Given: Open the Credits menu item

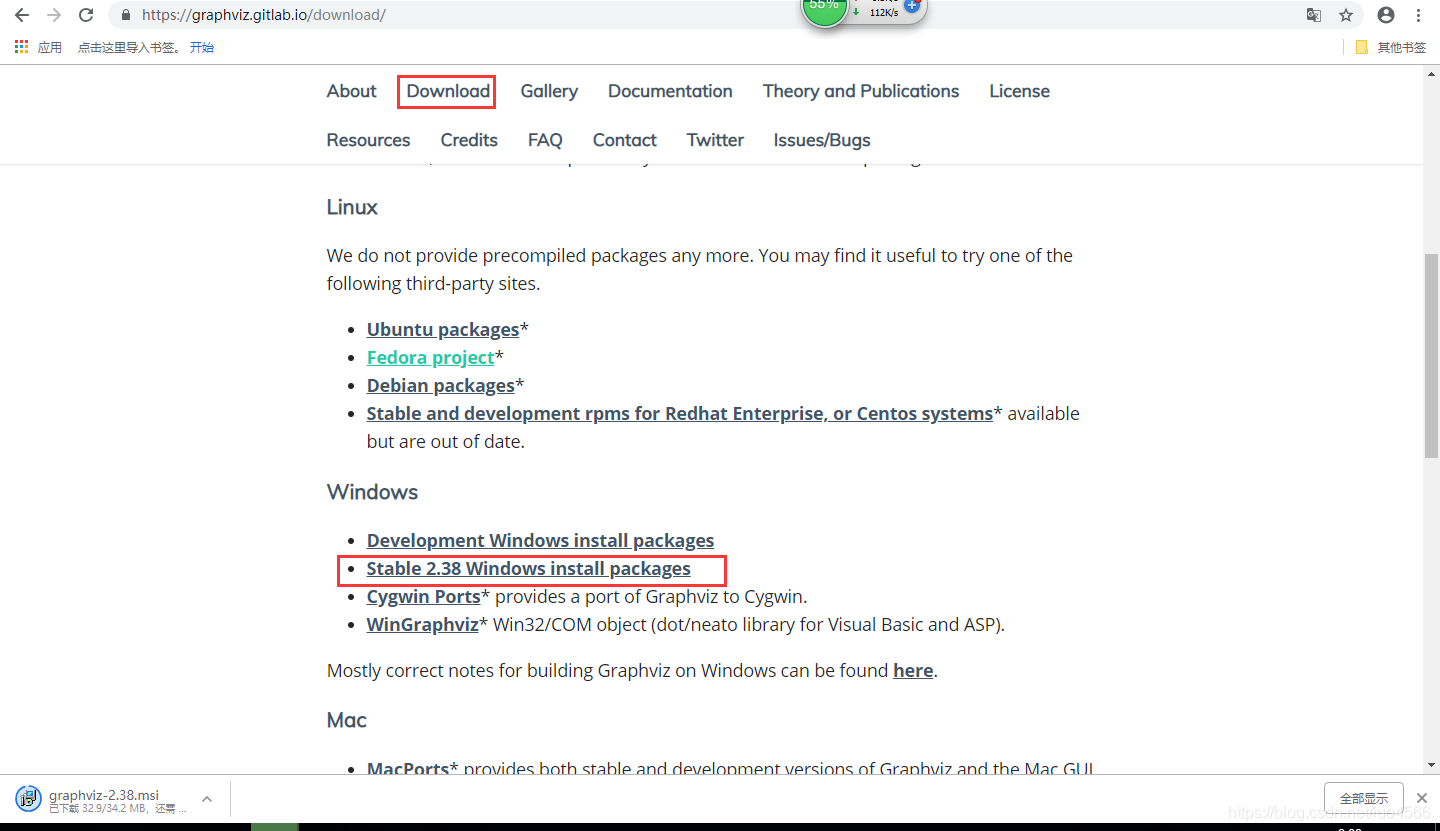Looking at the screenshot, I should [x=469, y=140].
